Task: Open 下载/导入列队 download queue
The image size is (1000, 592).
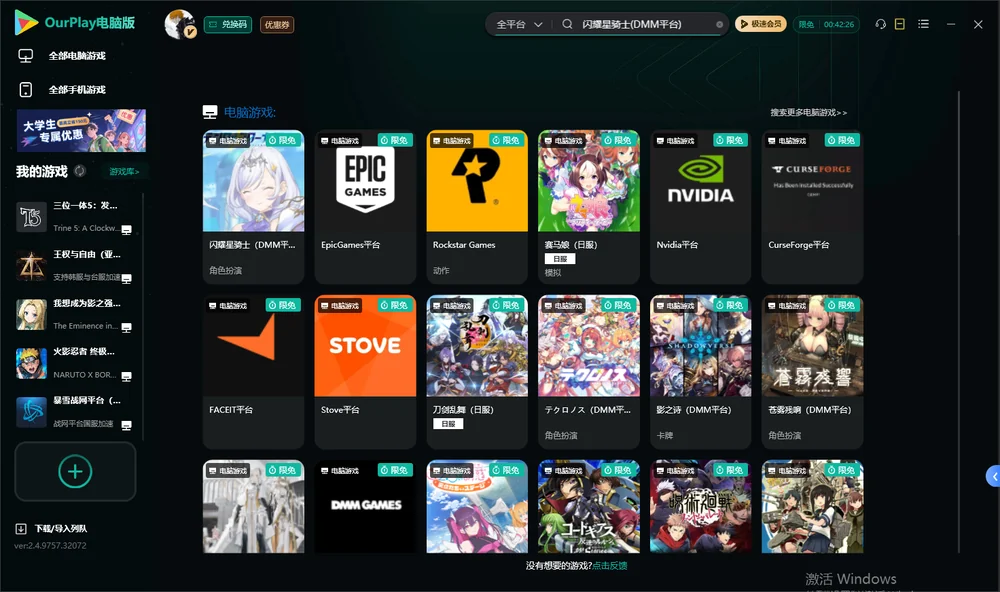Action: pyautogui.click(x=52, y=529)
